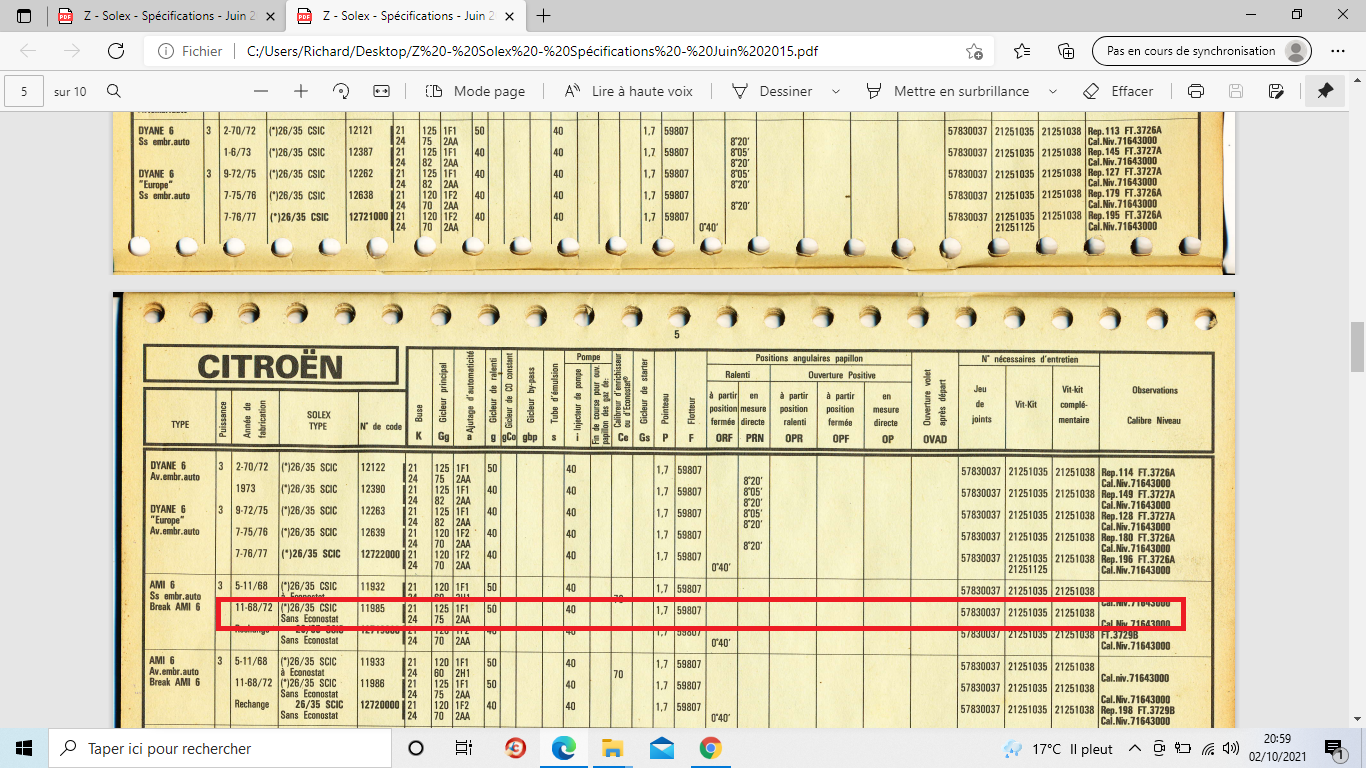Viewport: 1366px width, 768px height.
Task: Open the Collections icon in Edge
Action: [1066, 51]
